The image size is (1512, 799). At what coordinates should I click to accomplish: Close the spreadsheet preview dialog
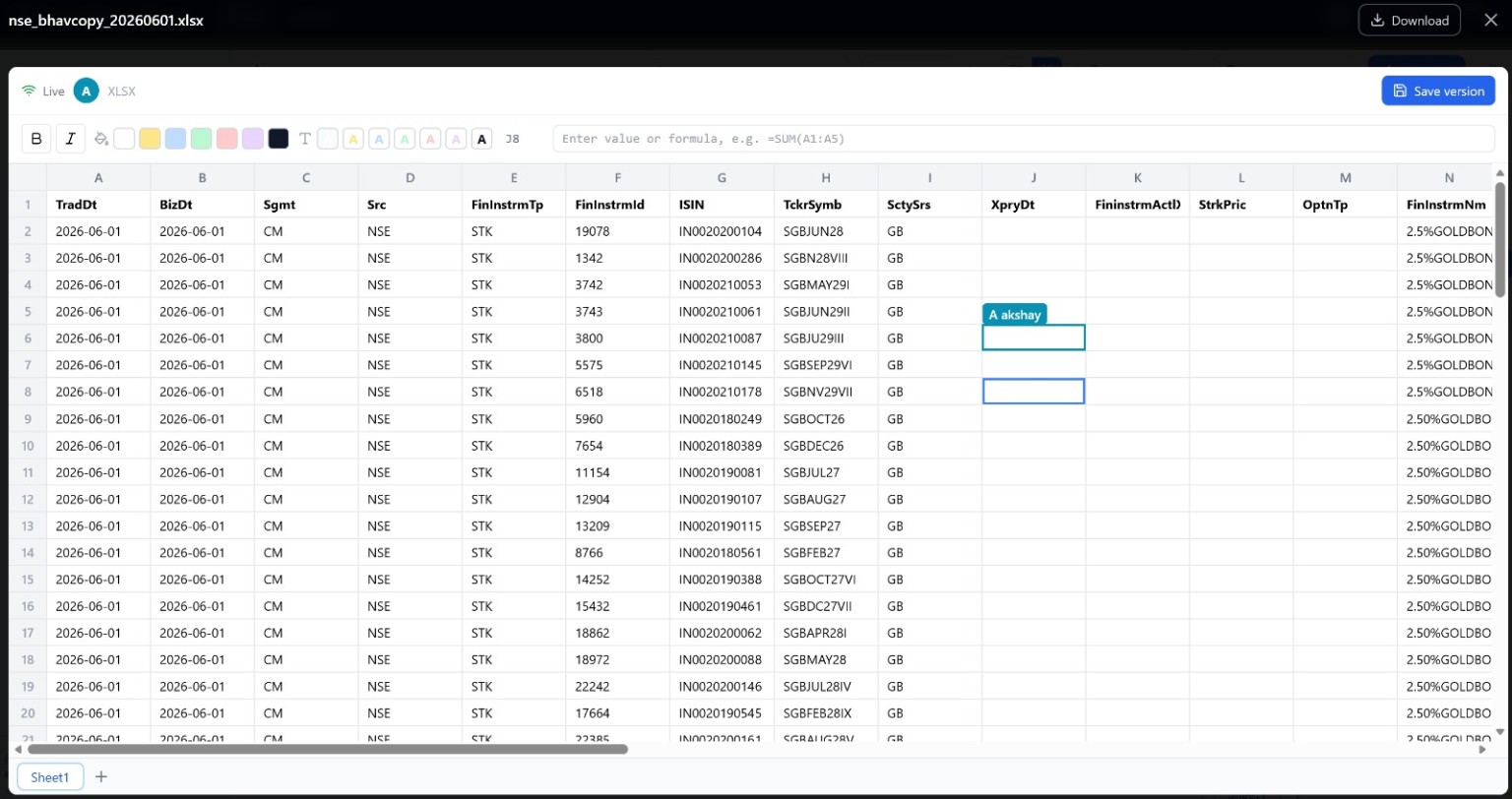coord(1490,20)
